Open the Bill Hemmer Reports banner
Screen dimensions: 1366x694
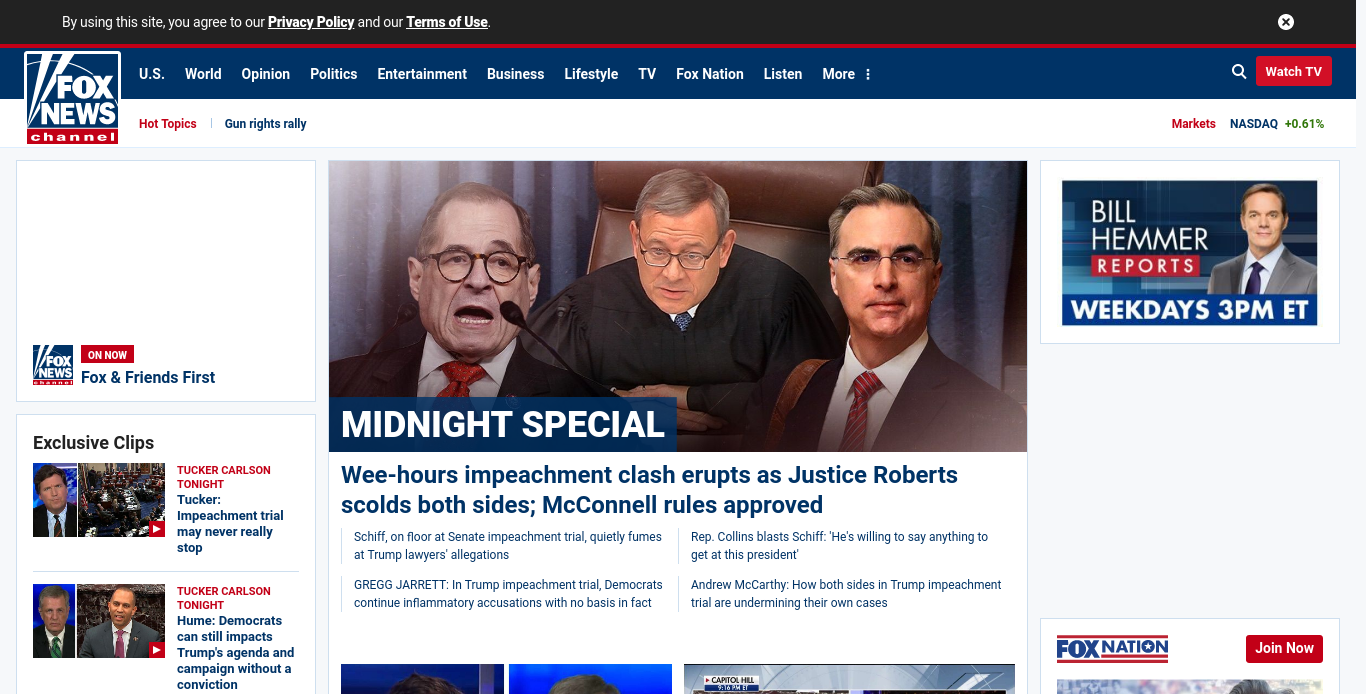pos(1189,252)
